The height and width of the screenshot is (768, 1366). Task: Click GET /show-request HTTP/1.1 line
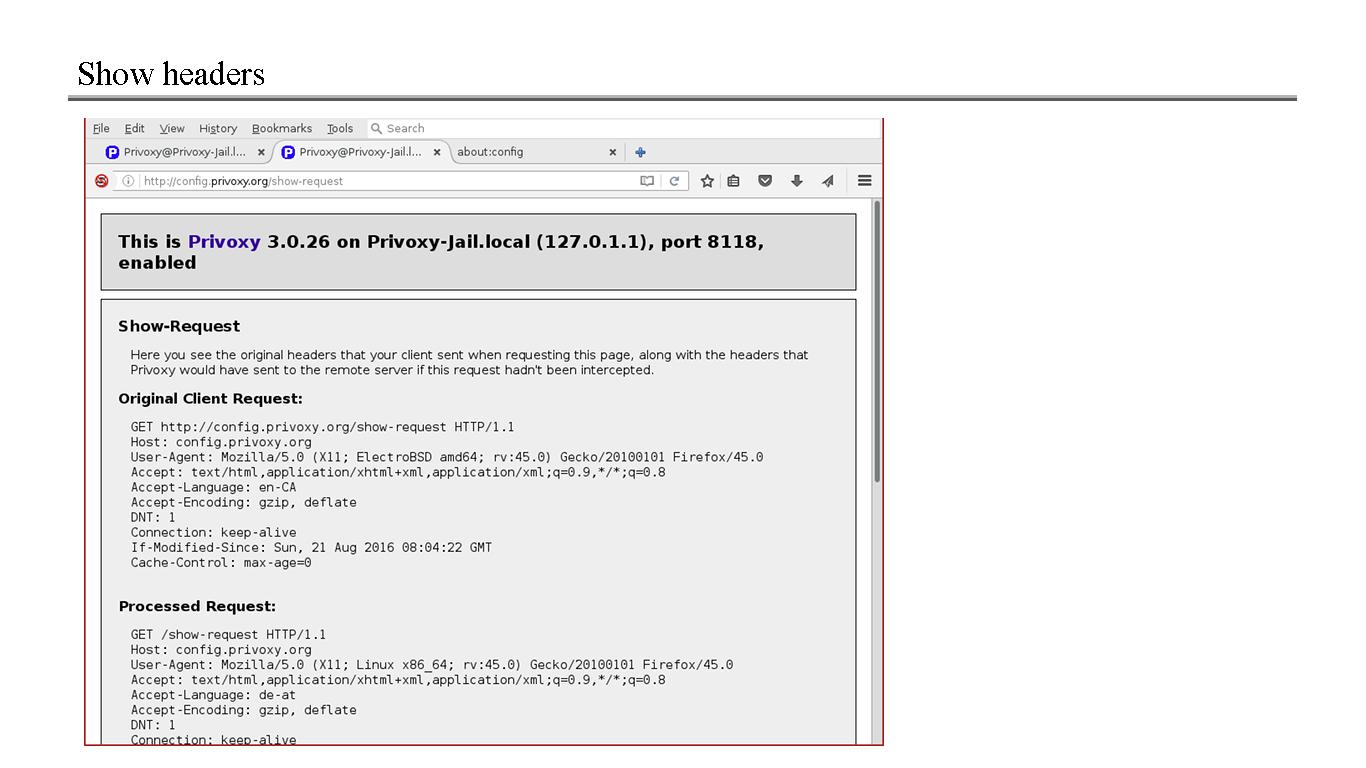pyautogui.click(x=228, y=635)
